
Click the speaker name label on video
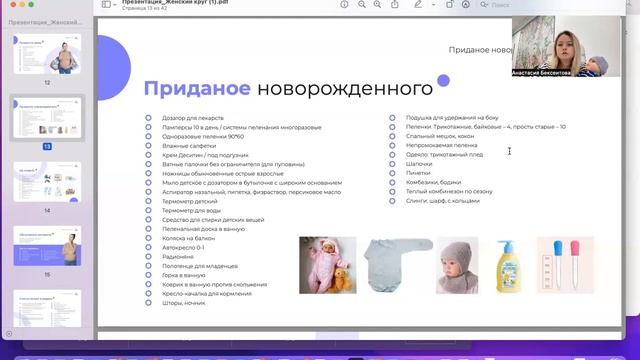(x=541, y=73)
